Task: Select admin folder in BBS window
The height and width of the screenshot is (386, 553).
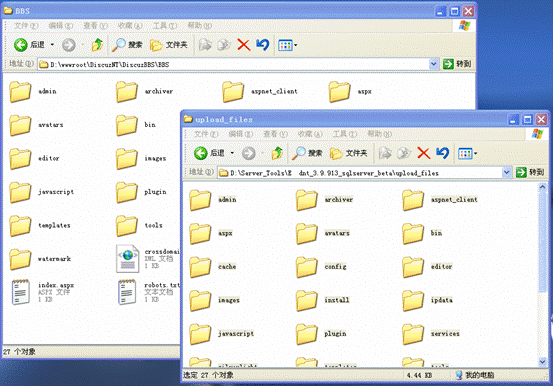Action: coord(33,91)
